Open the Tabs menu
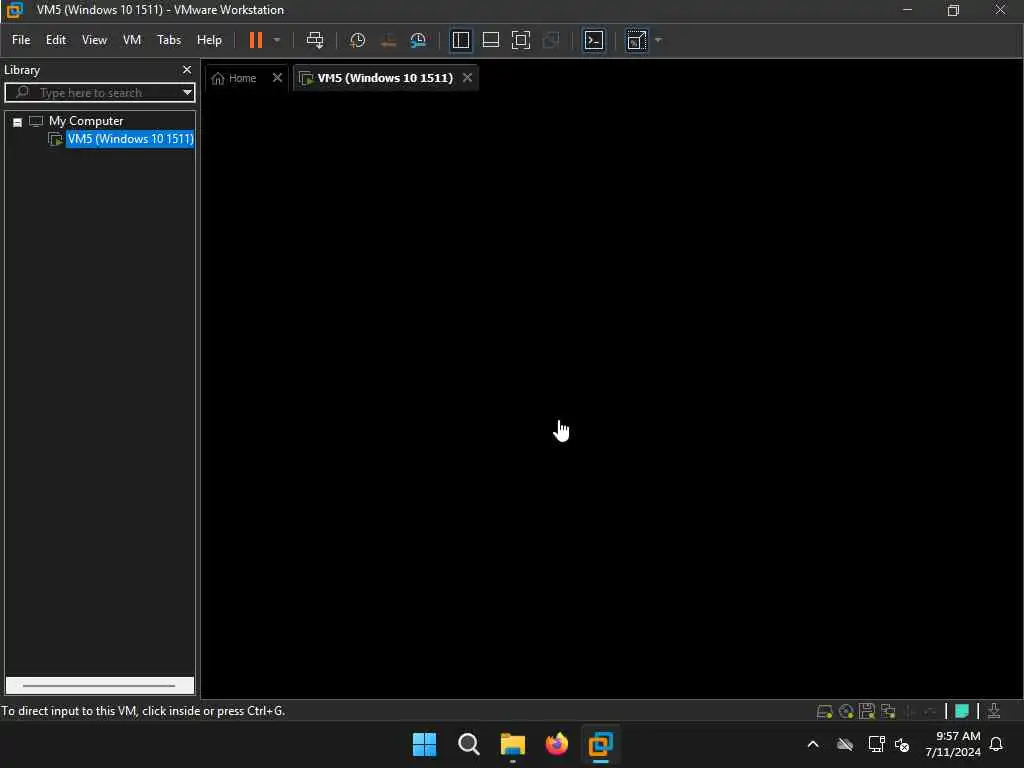 [x=168, y=40]
